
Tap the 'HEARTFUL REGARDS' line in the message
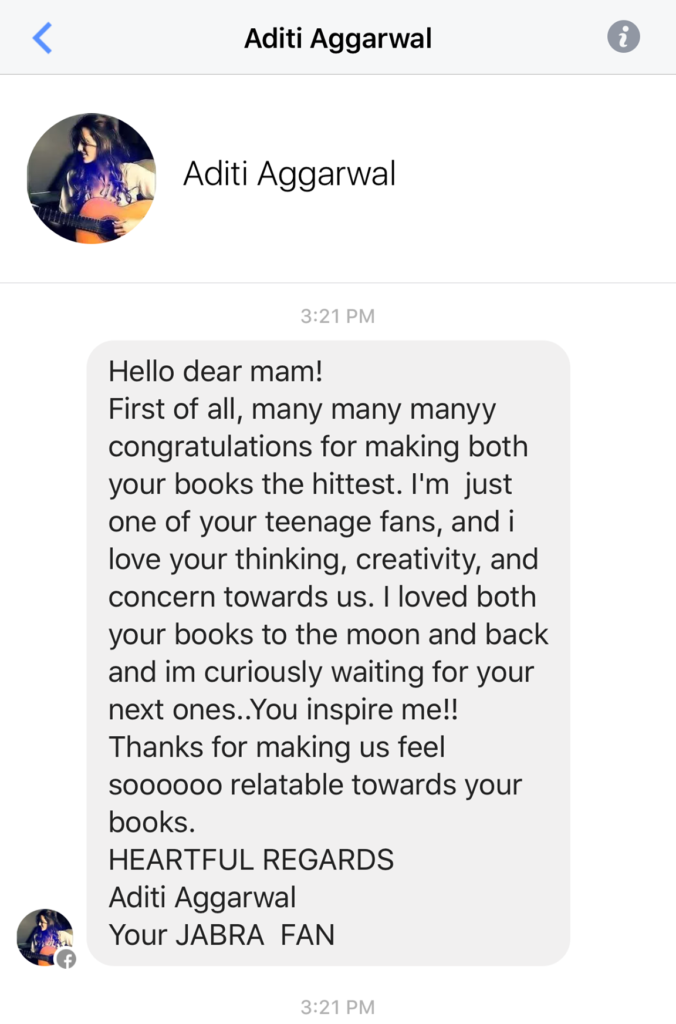click(x=251, y=859)
